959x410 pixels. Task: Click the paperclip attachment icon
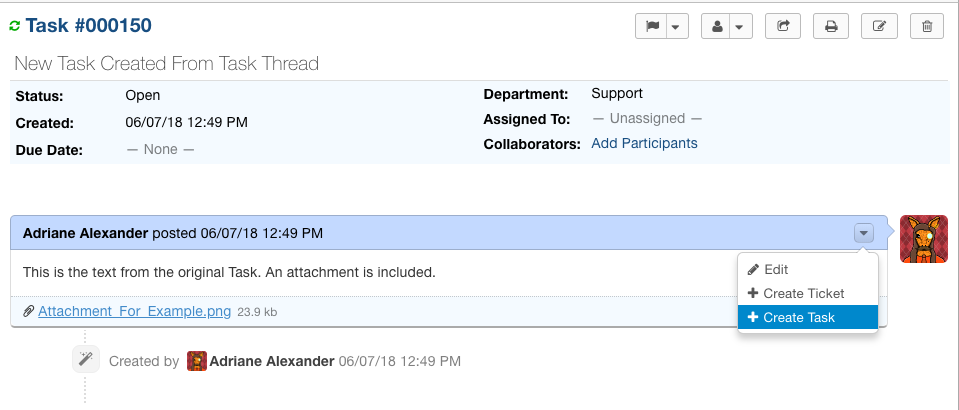pyautogui.click(x=29, y=311)
